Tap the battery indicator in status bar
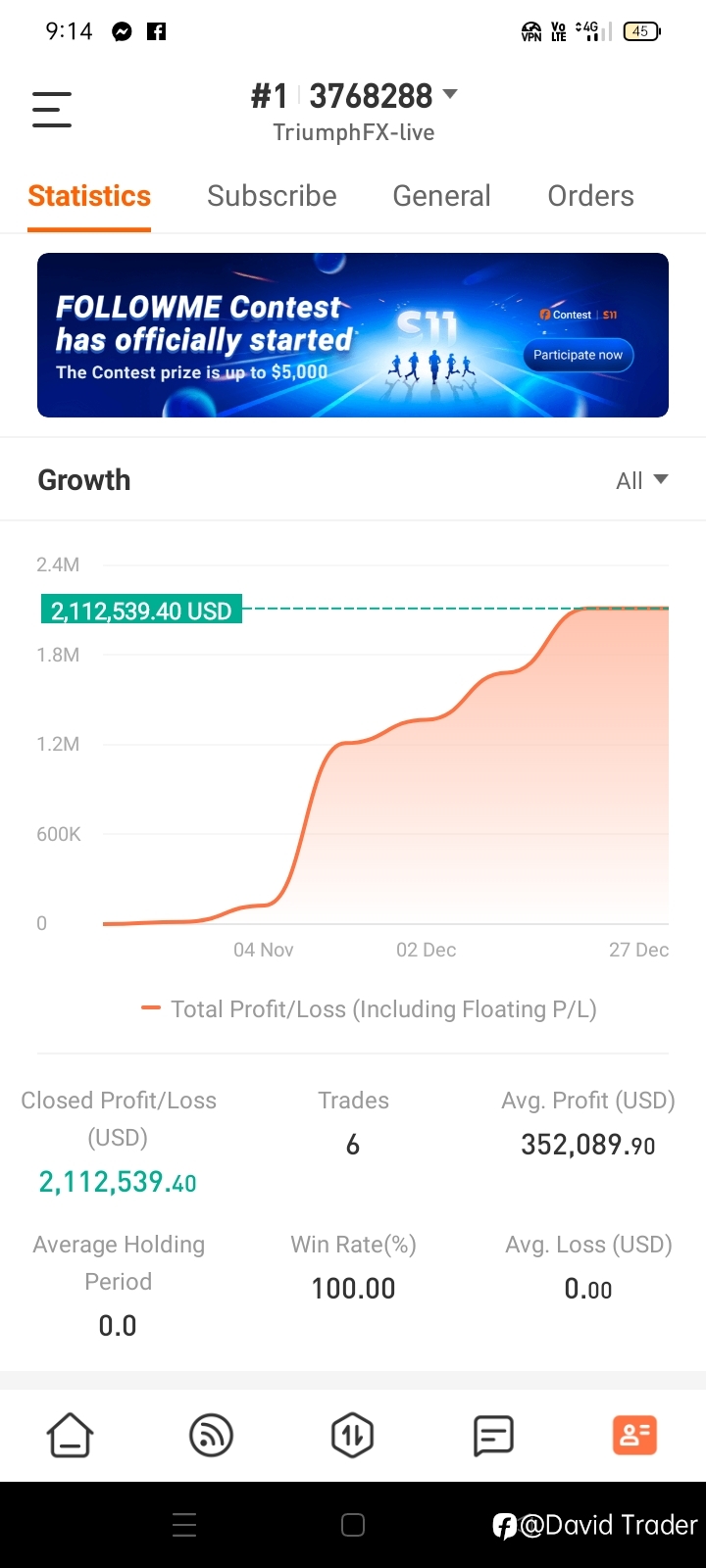 tap(642, 31)
